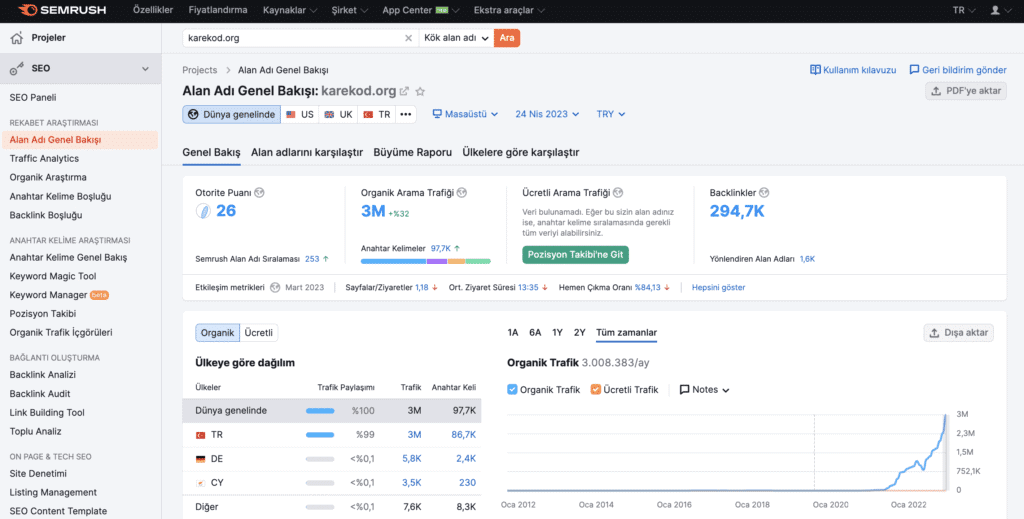The width and height of the screenshot is (1024, 519).
Task: Open the Şirket dropdown menu
Action: pos(349,10)
